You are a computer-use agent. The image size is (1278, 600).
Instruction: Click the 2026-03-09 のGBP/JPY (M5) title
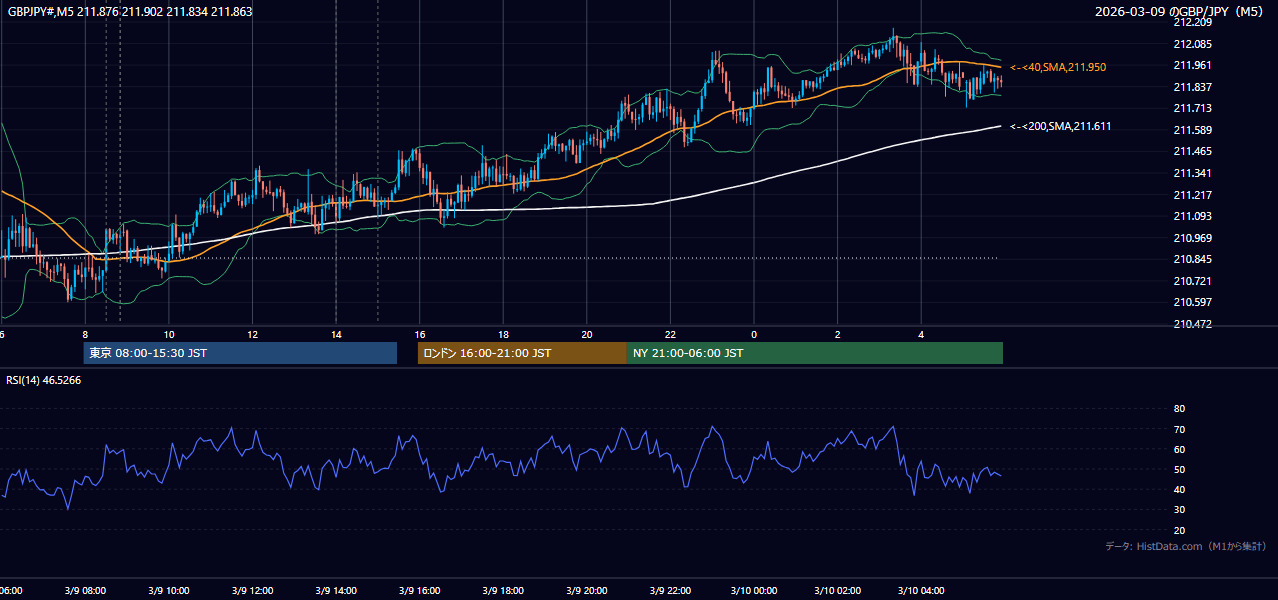point(1180,11)
